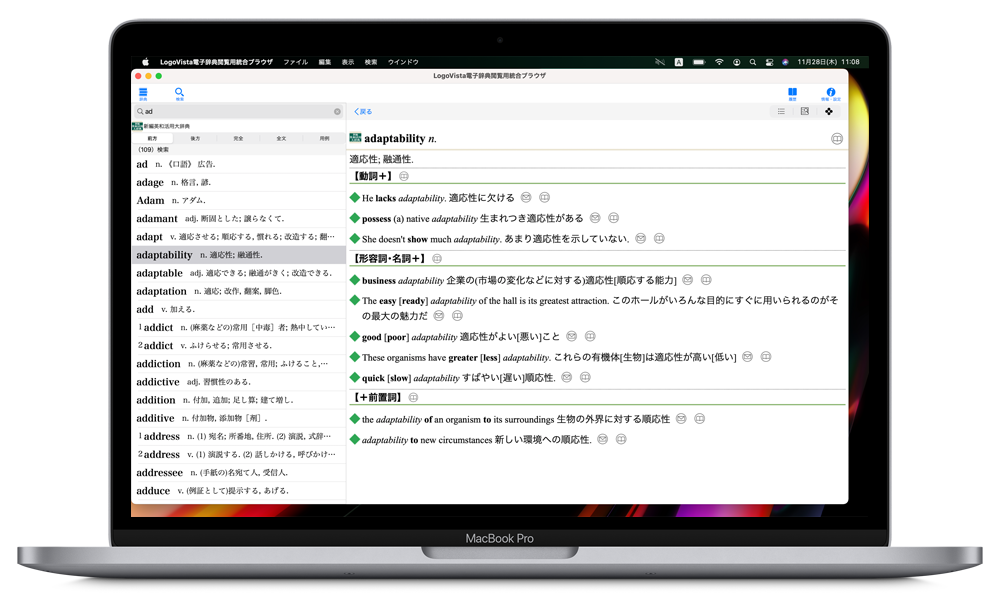Click grid icon after "These organisms have greater" example
The width and height of the screenshot is (1000, 600).
pyautogui.click(x=766, y=357)
